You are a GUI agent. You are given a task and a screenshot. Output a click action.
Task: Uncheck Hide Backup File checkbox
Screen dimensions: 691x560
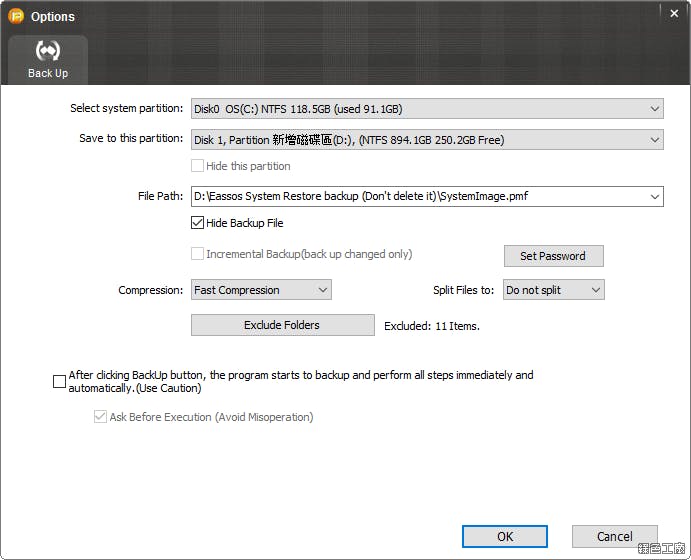[197, 223]
